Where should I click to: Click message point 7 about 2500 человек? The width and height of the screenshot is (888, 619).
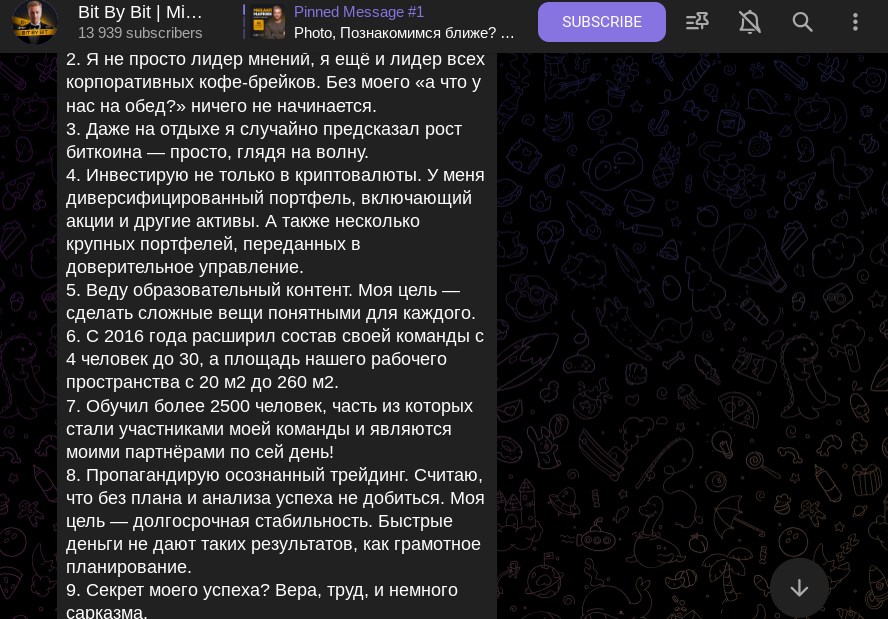point(270,429)
